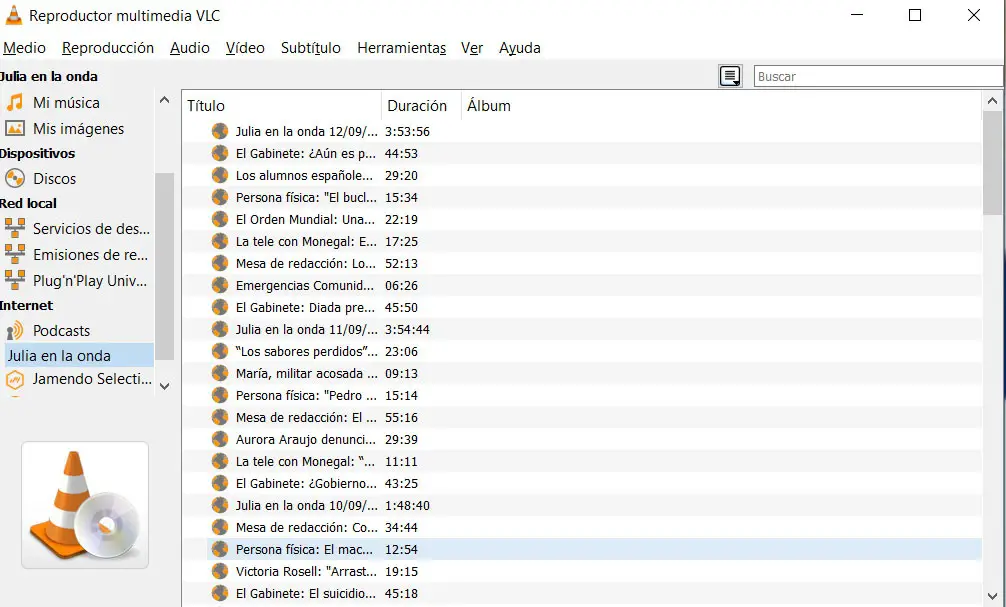Sort playlist by Duración column header

tap(422, 106)
